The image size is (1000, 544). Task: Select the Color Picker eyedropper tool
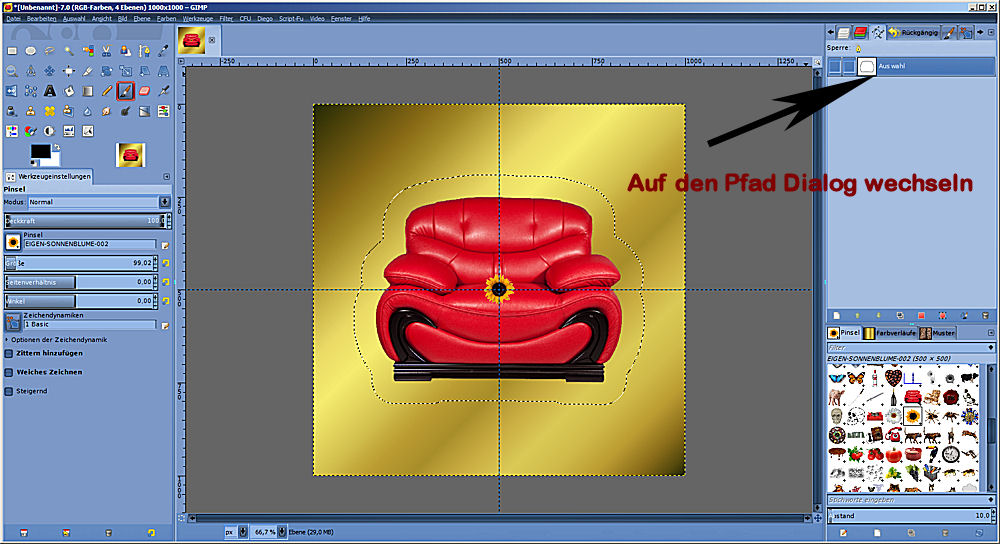164,51
